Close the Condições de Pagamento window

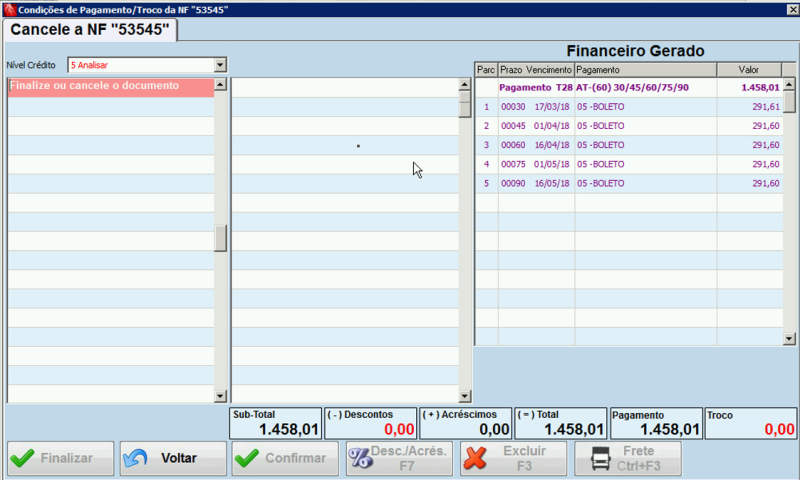(793, 9)
